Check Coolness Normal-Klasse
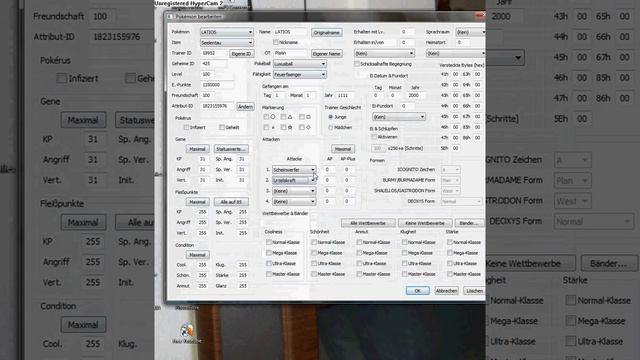 (269, 242)
